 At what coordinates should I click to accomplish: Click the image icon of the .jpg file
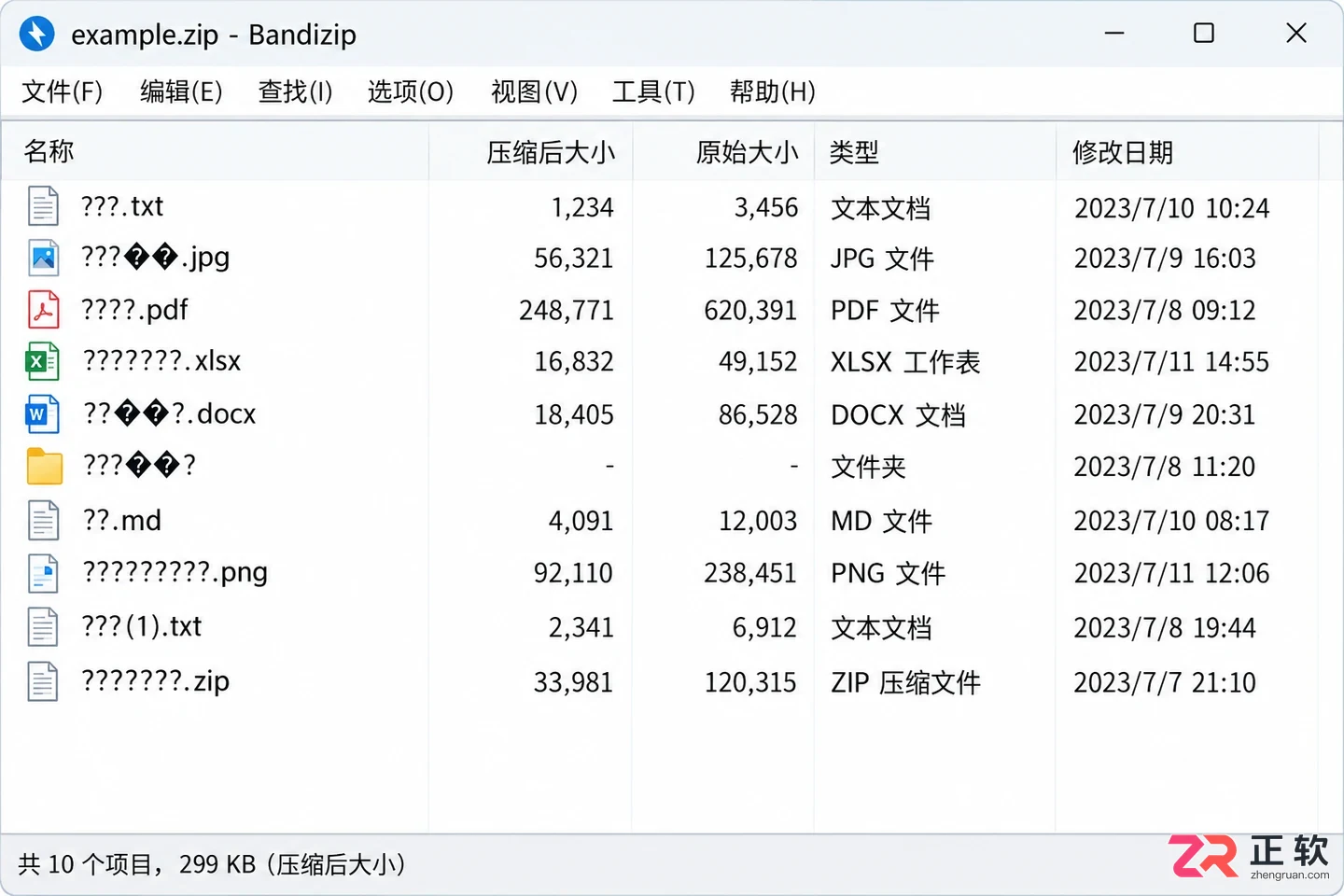43,258
